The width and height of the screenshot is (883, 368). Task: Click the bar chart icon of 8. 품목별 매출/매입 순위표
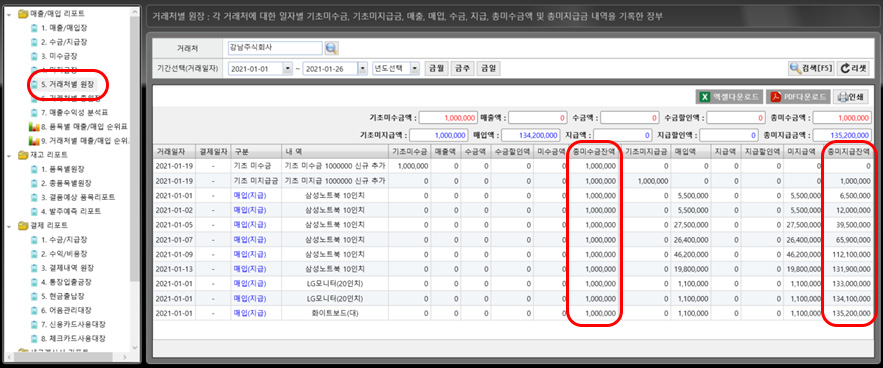click(x=33, y=126)
